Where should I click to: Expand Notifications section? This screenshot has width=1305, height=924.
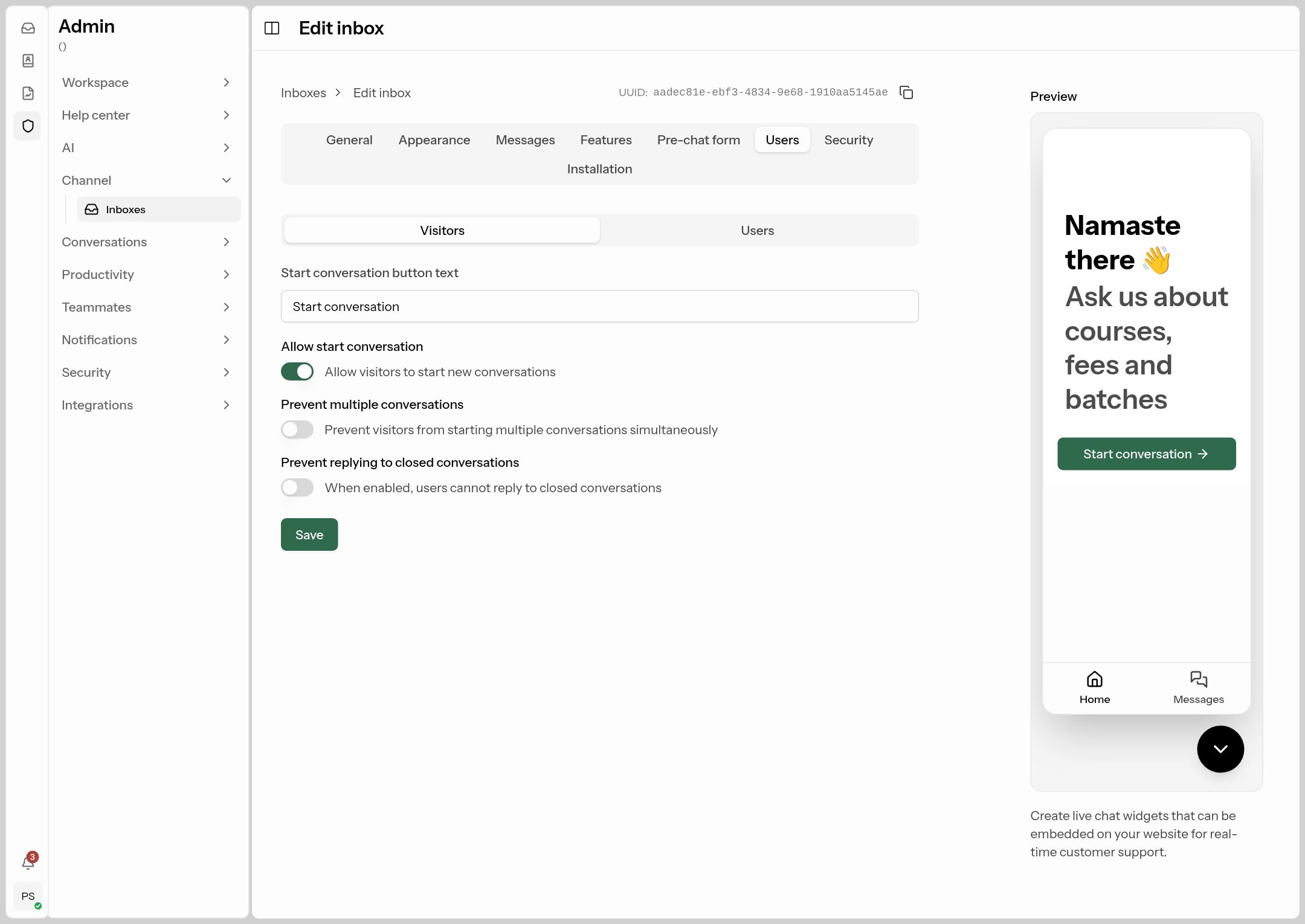146,340
